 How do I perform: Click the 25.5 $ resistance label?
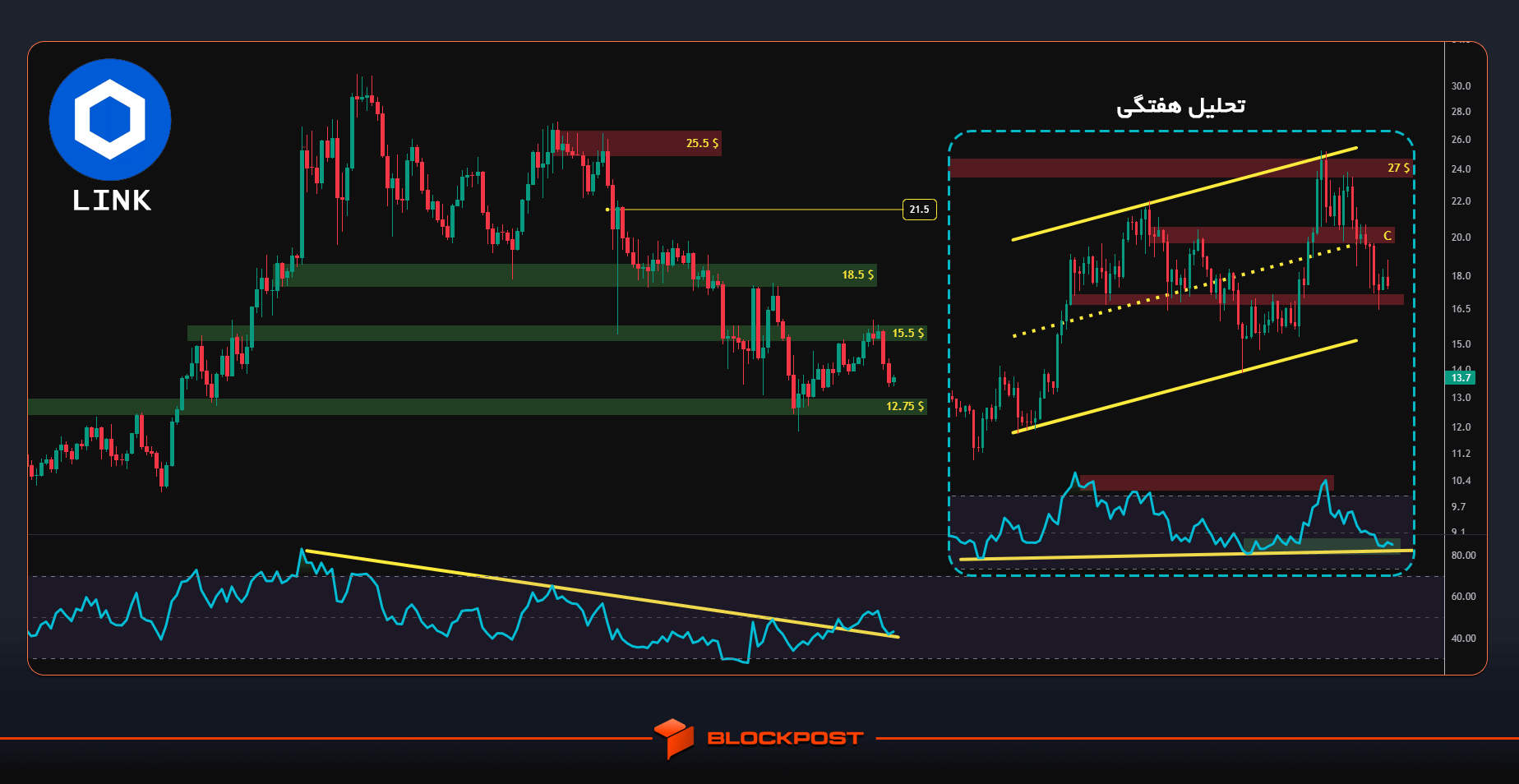click(x=702, y=143)
